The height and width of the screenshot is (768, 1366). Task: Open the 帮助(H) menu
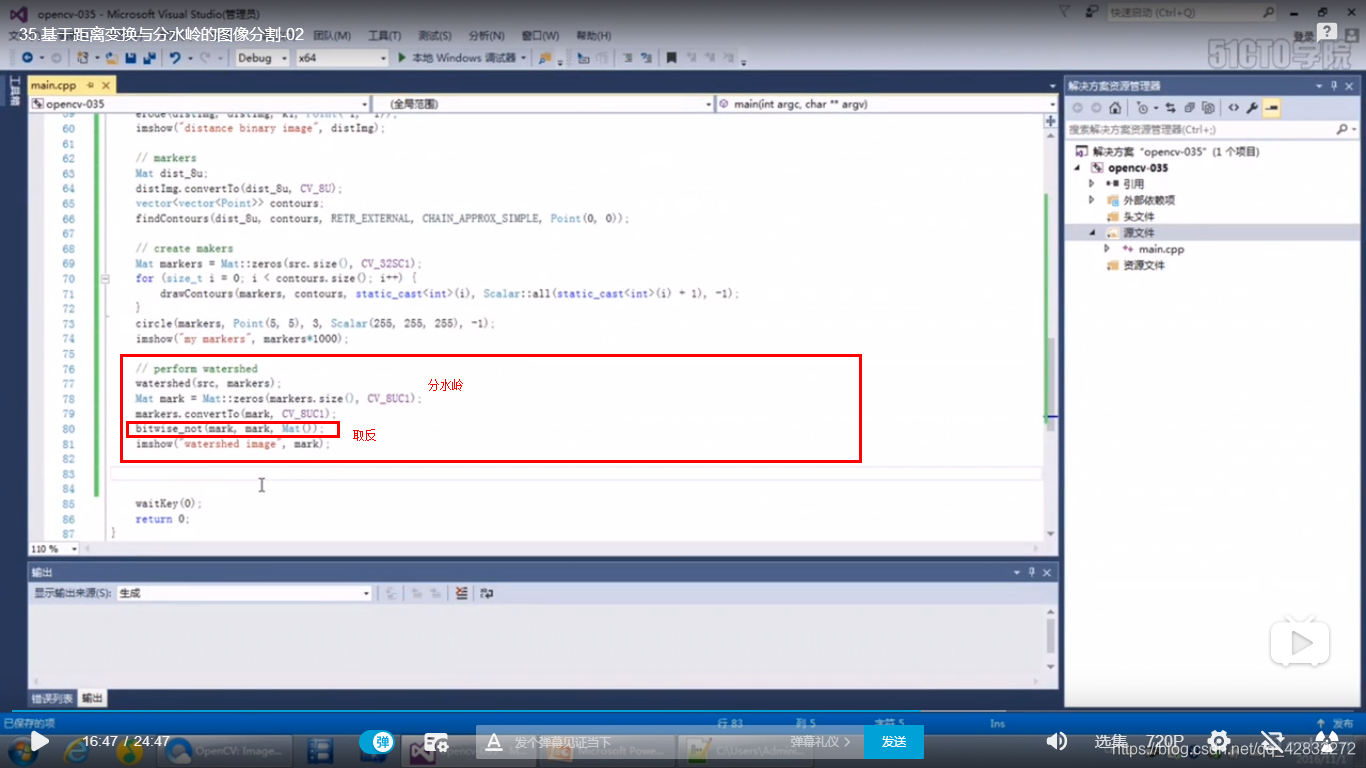tap(594, 35)
